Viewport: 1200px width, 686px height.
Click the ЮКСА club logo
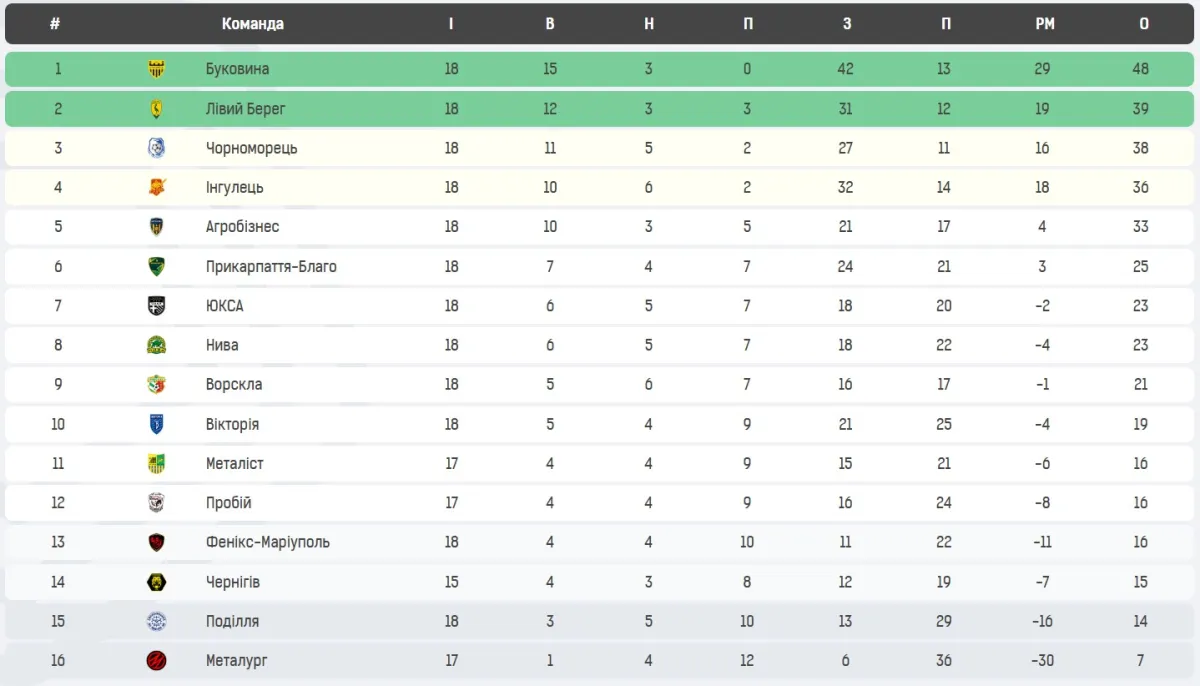pyautogui.click(x=156, y=306)
